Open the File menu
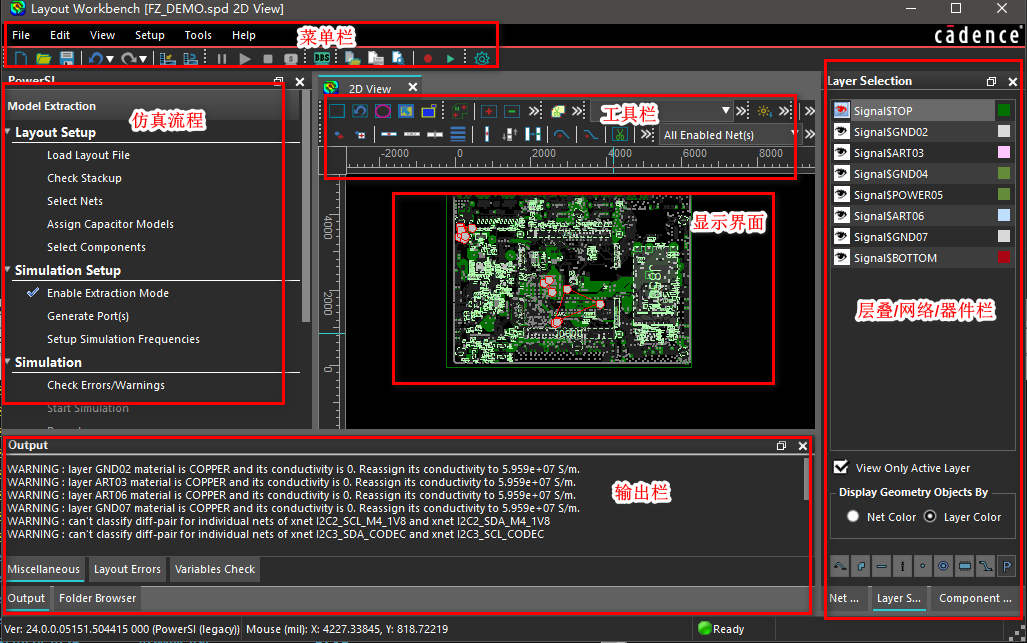This screenshot has height=643, width=1027. click(21, 35)
